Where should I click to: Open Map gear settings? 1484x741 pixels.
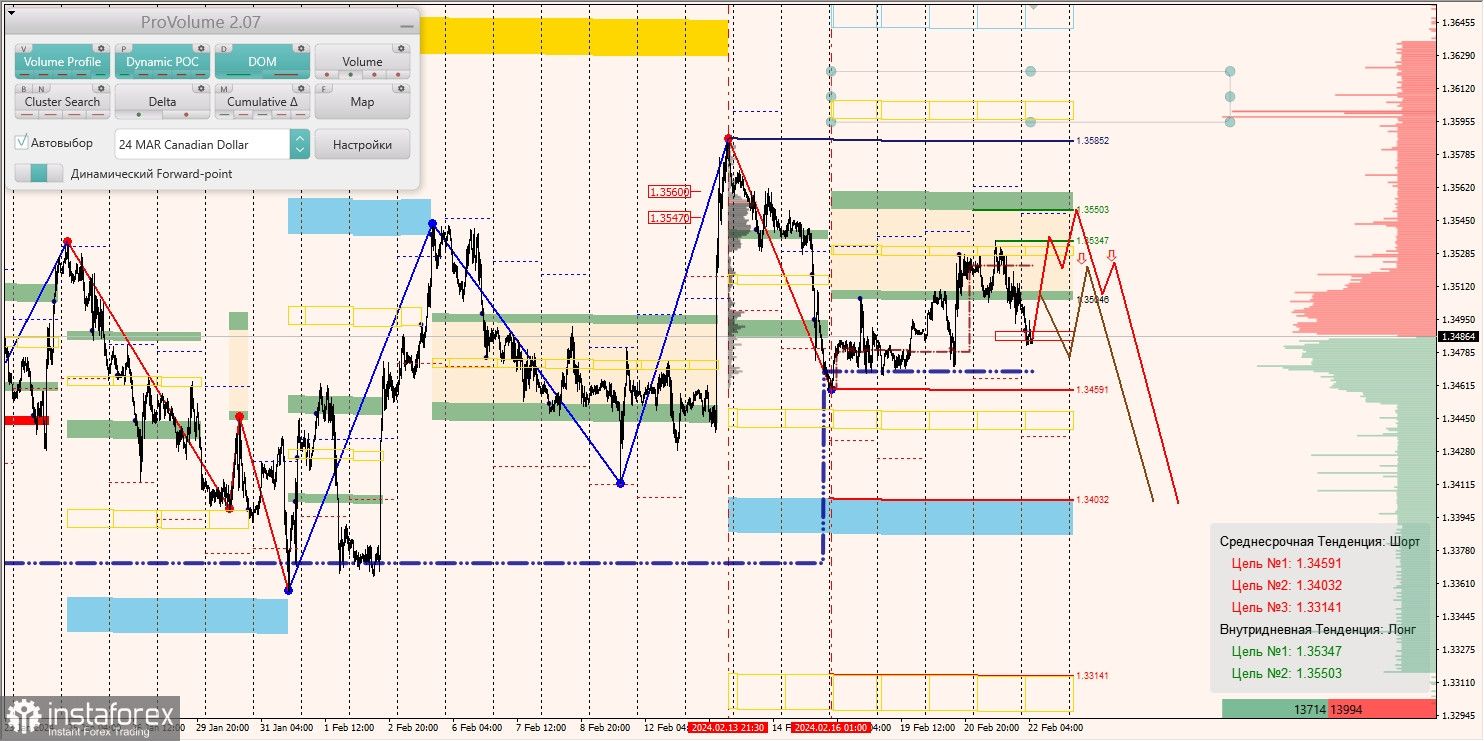coord(401,88)
